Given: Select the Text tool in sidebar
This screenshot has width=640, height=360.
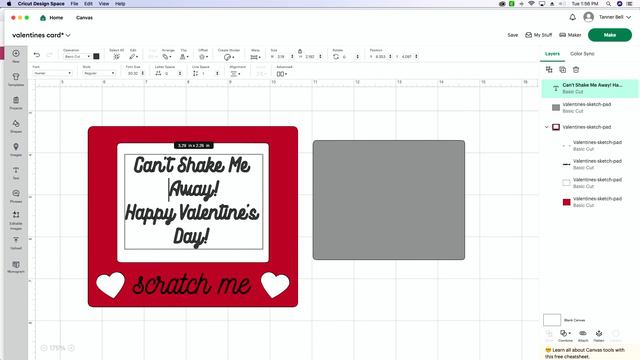Looking at the screenshot, I should pyautogui.click(x=16, y=173).
